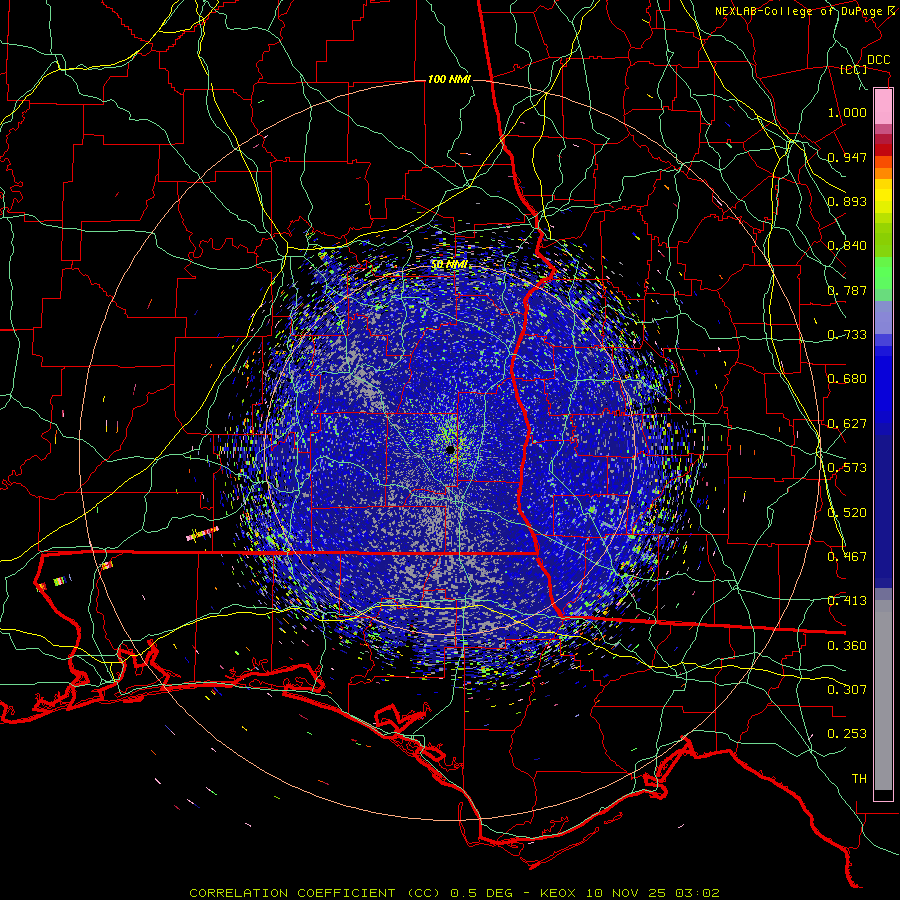
Task: Select the 0.360 legend value
Action: pos(847,646)
